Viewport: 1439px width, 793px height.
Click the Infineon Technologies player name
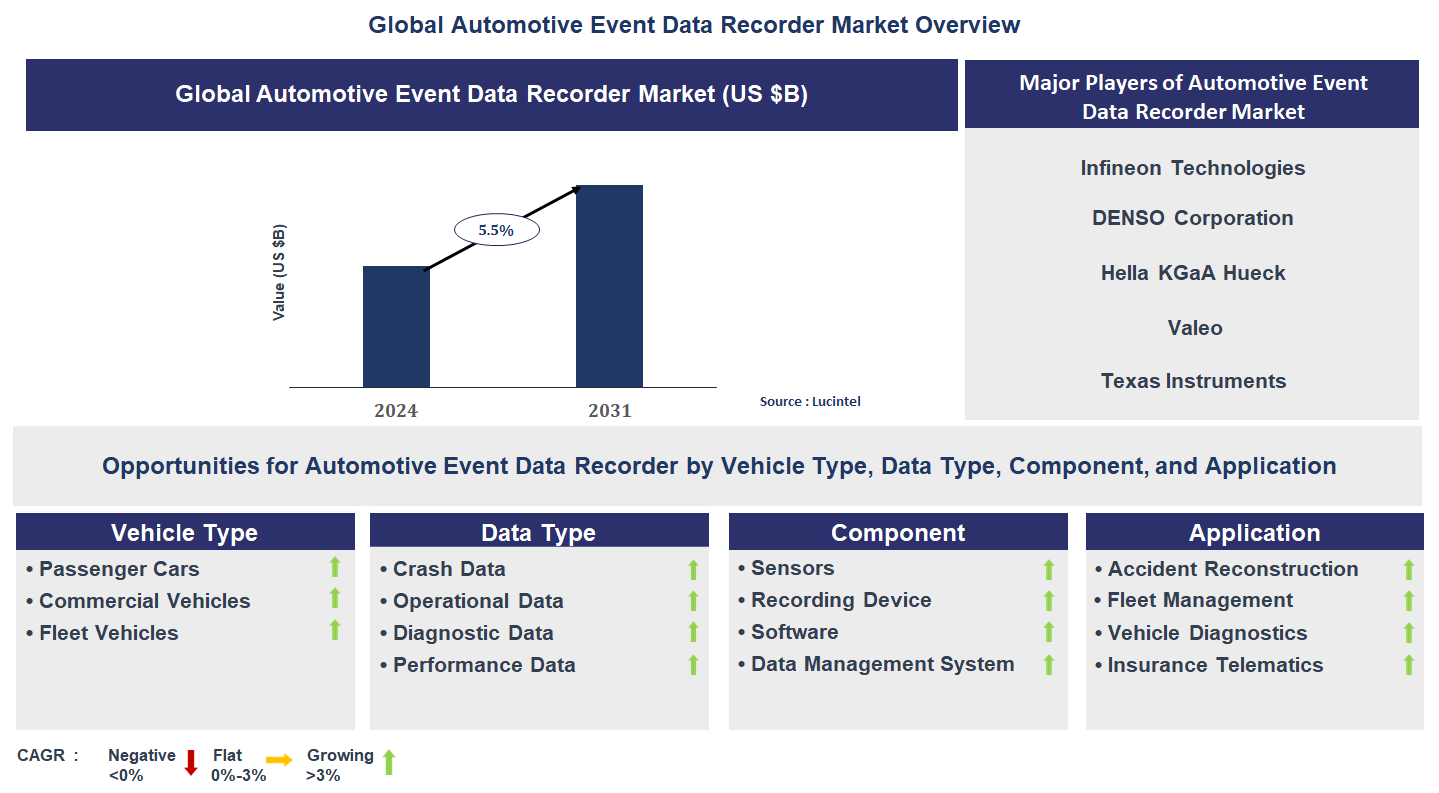[1192, 168]
